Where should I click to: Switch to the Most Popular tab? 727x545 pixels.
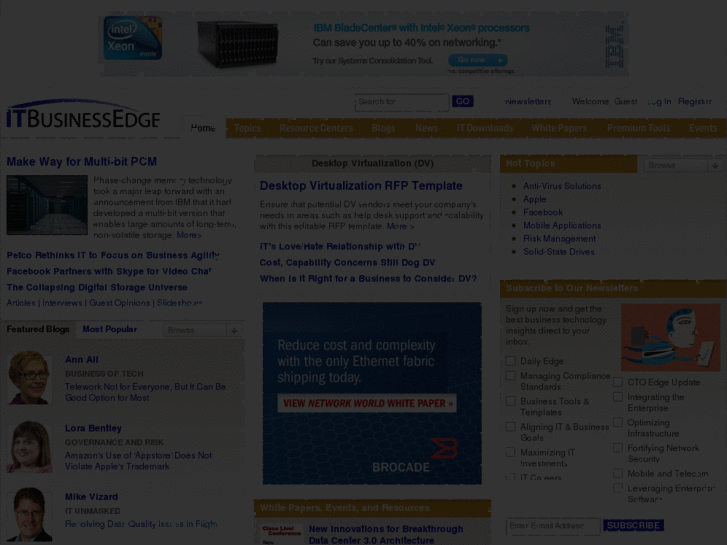pos(109,329)
